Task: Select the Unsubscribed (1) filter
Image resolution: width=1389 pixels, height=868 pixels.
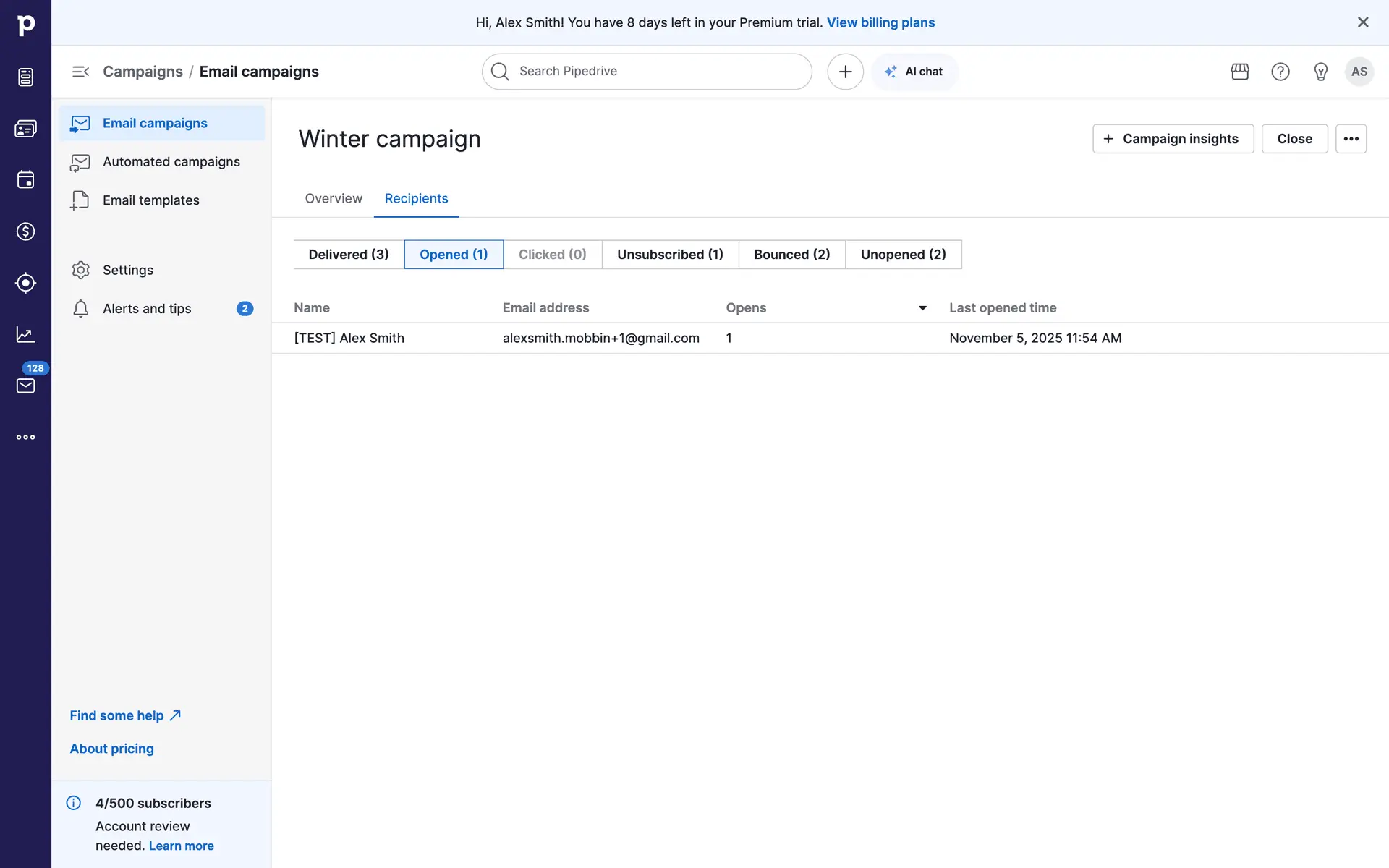Action: pos(669,255)
